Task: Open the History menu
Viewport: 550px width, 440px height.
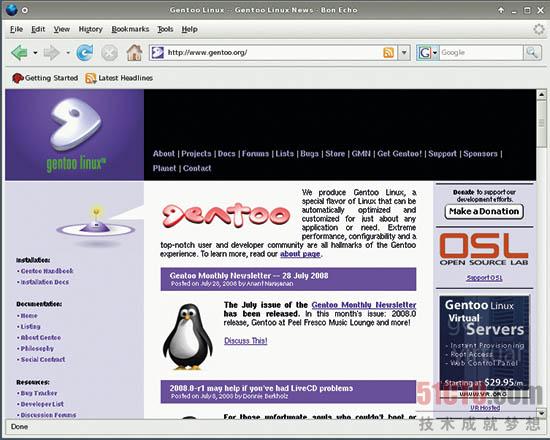Action: (90, 29)
